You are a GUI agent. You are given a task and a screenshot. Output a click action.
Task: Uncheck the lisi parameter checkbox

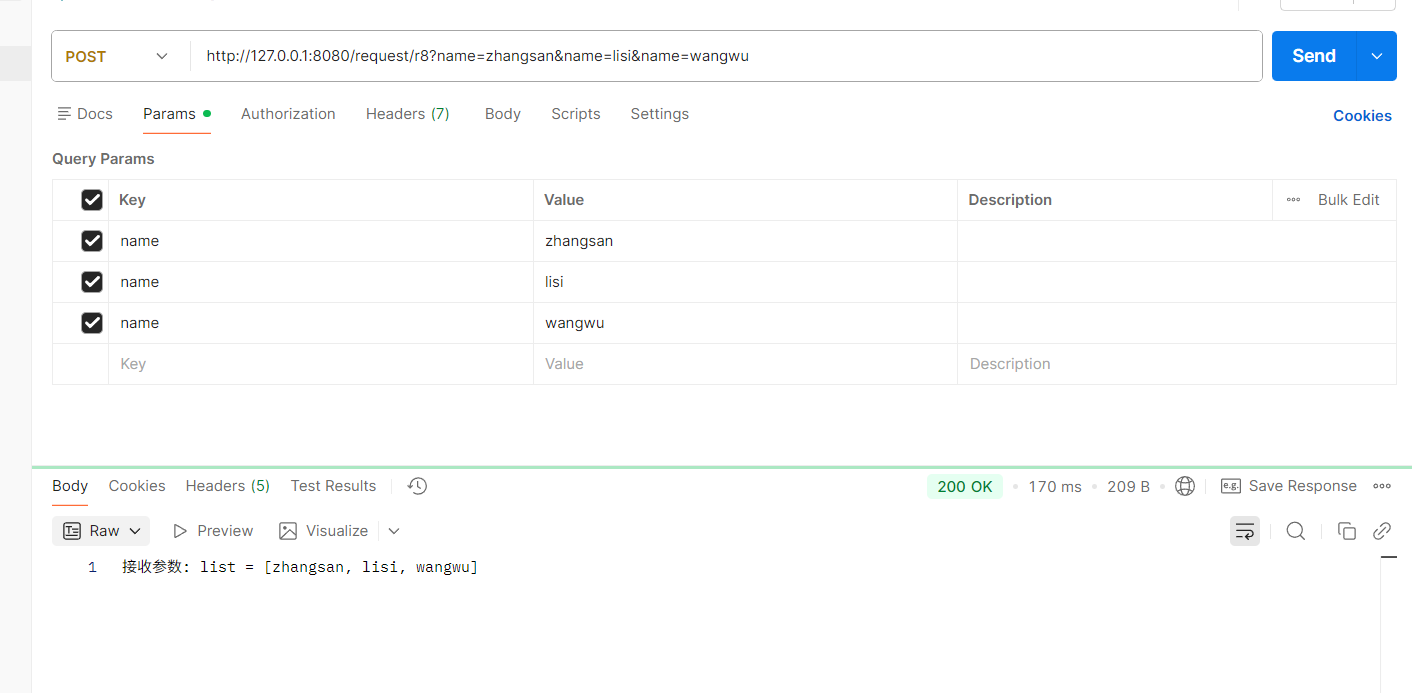92,282
